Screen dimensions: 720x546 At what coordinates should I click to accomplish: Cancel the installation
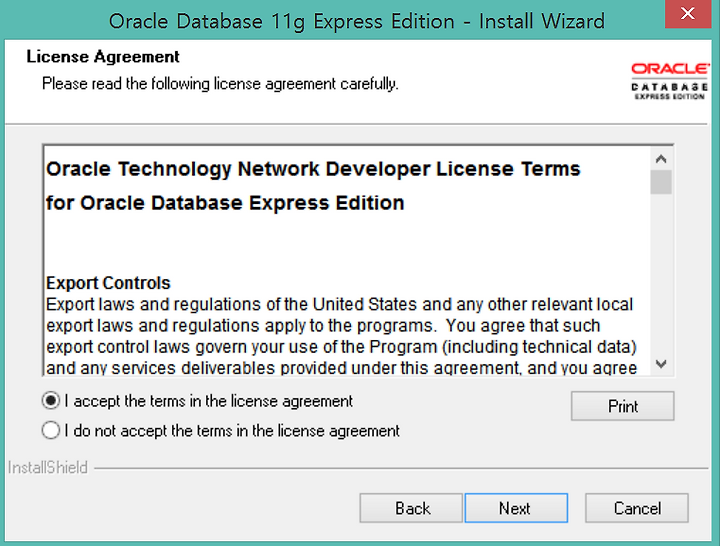click(637, 508)
